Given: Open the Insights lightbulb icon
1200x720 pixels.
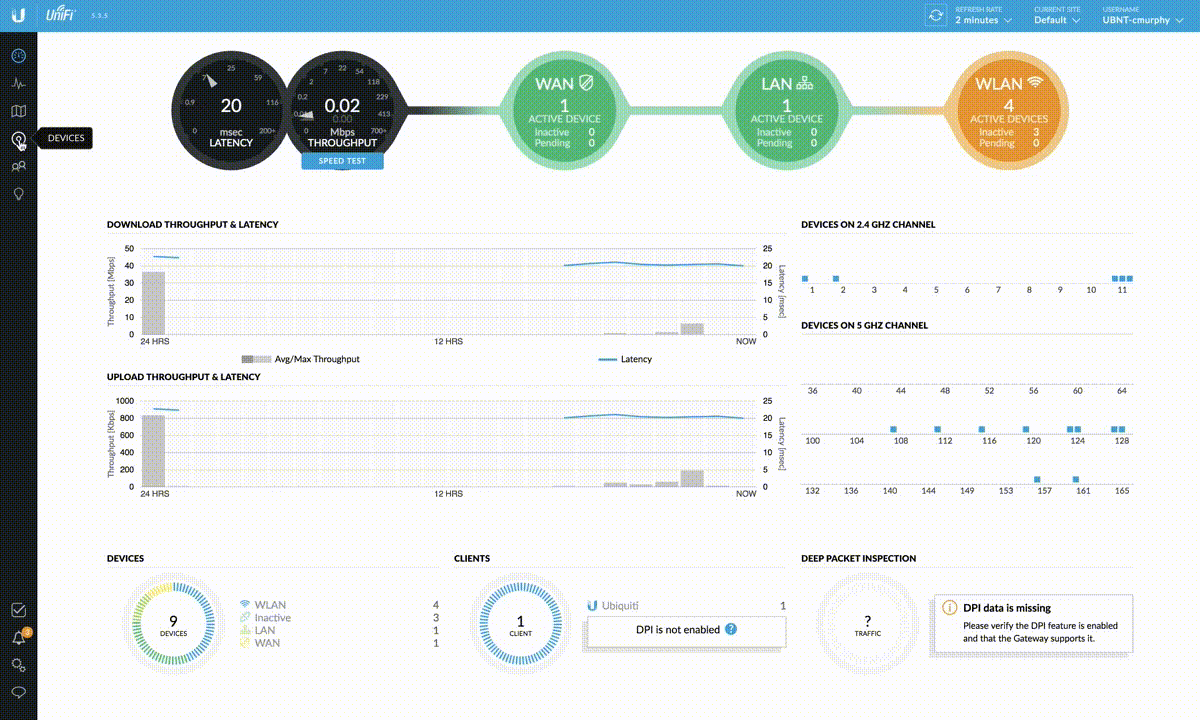Looking at the screenshot, I should [x=18, y=194].
